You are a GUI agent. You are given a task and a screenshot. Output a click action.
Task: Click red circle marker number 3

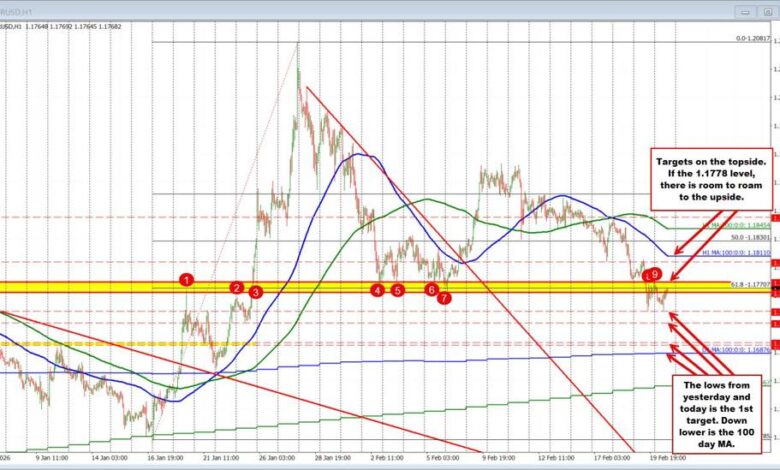(x=256, y=292)
